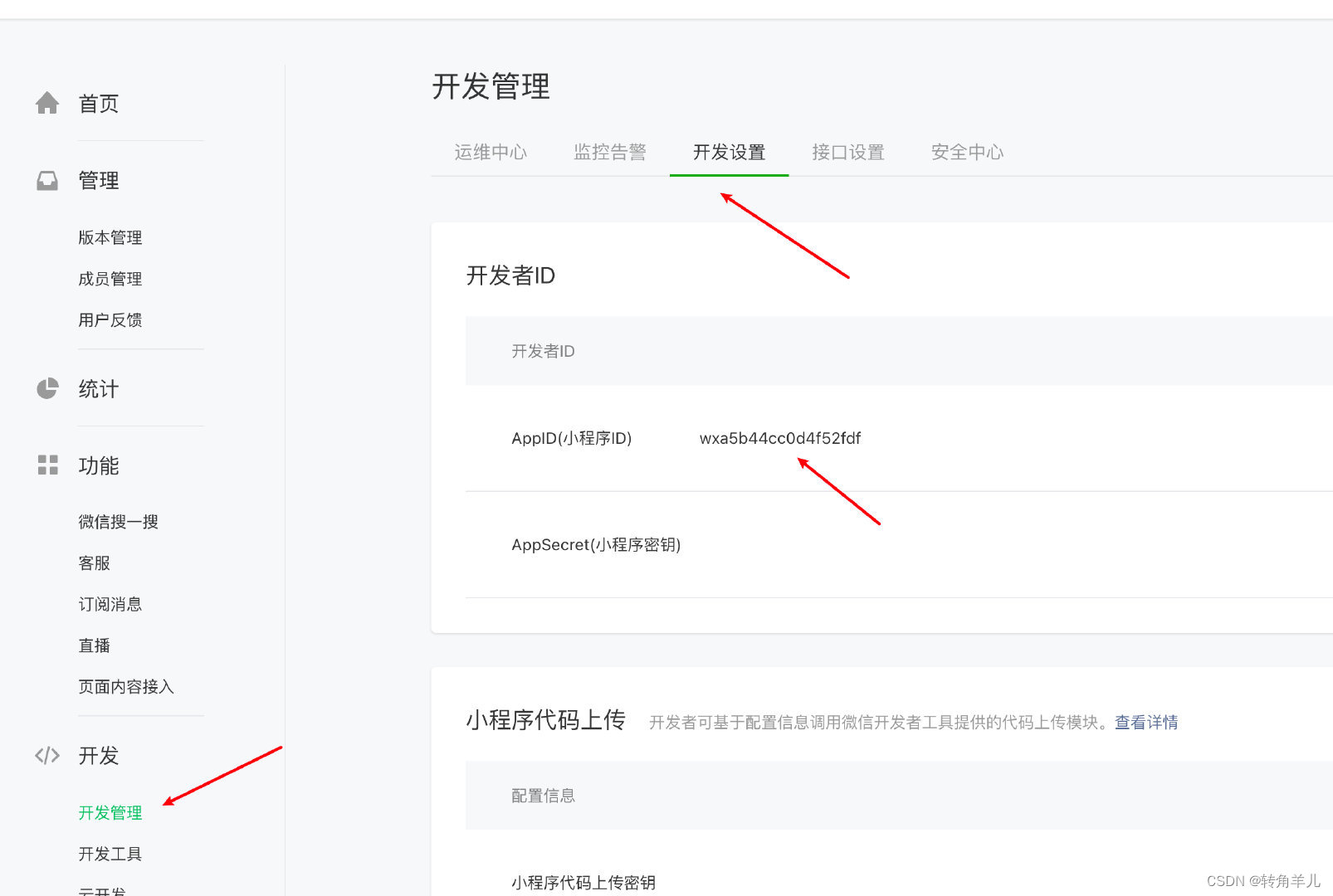Screen dimensions: 1333x896
Task: Click the 小程序代码上传密钥 row label
Action: tap(583, 883)
